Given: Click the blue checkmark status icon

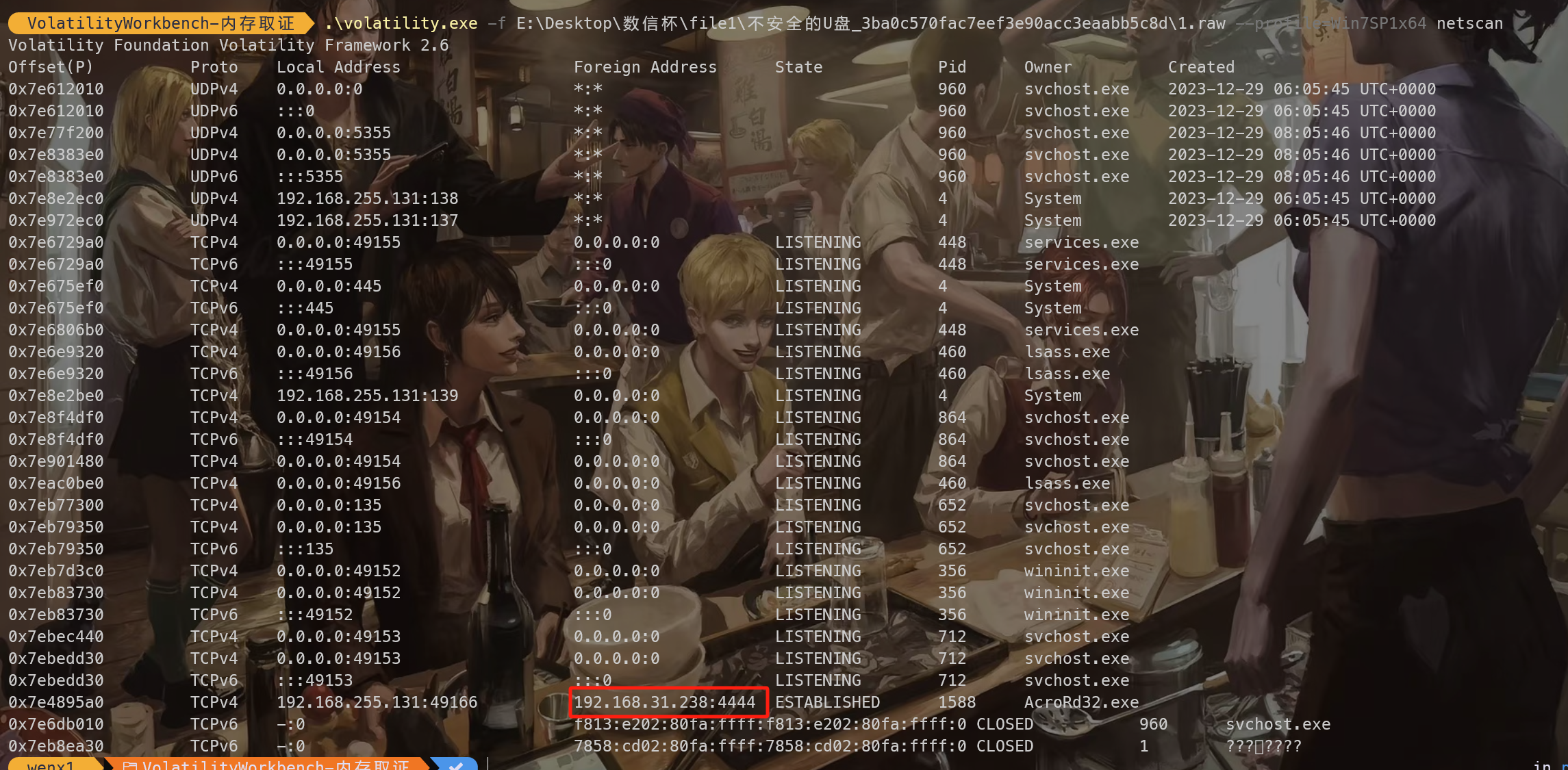Looking at the screenshot, I should point(455,765).
